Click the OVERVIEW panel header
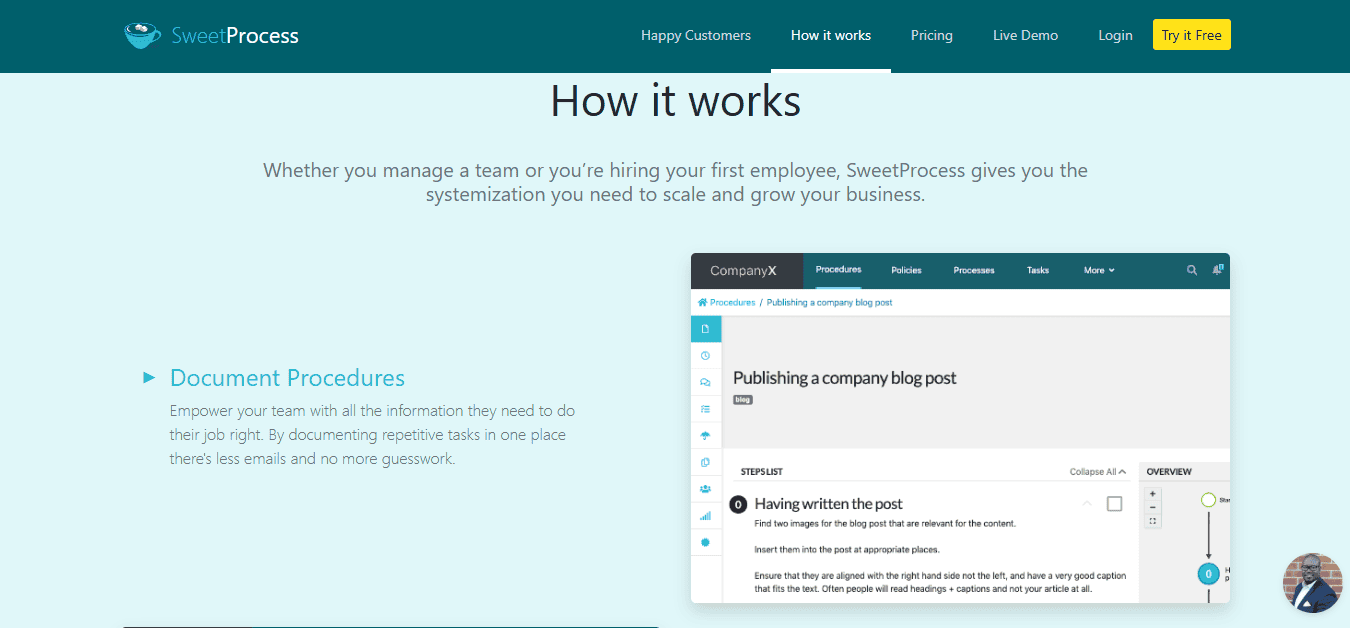Viewport: 1350px width, 628px height. click(1169, 472)
